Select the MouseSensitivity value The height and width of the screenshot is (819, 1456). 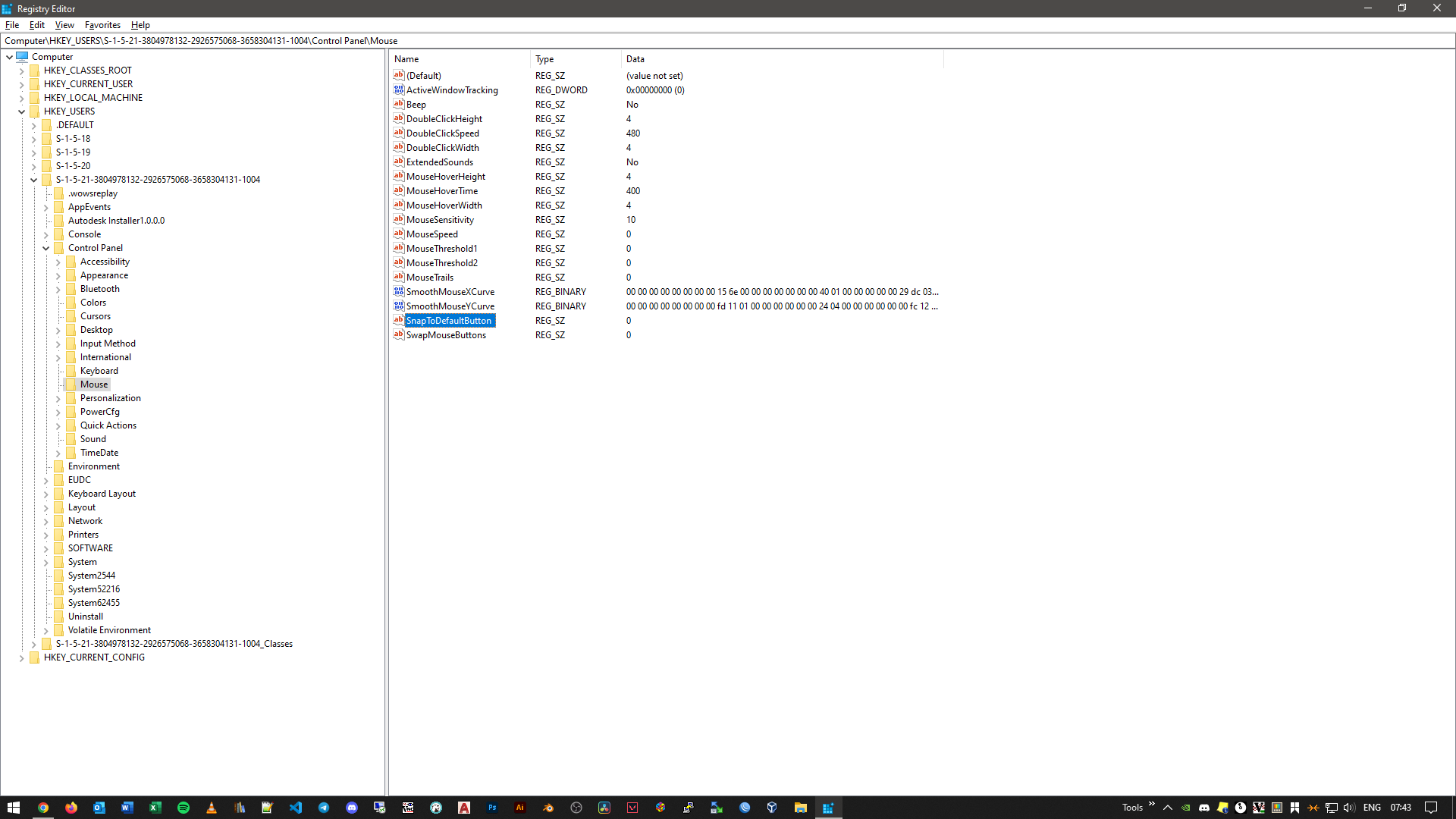coord(440,220)
